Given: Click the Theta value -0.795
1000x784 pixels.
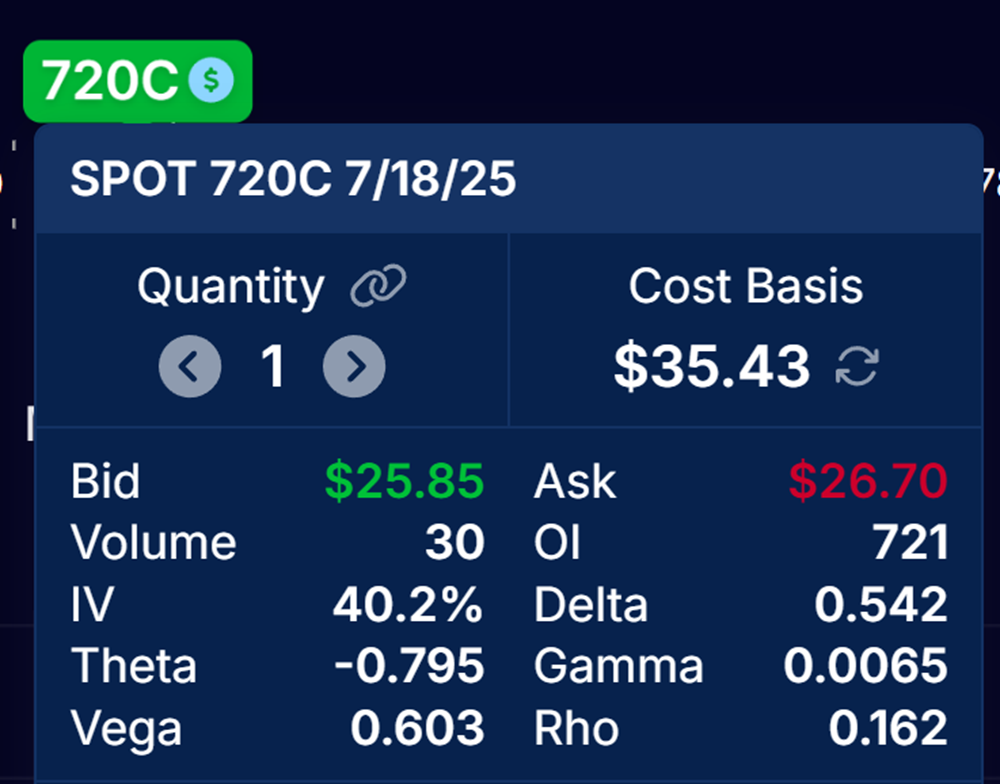Looking at the screenshot, I should click(409, 665).
